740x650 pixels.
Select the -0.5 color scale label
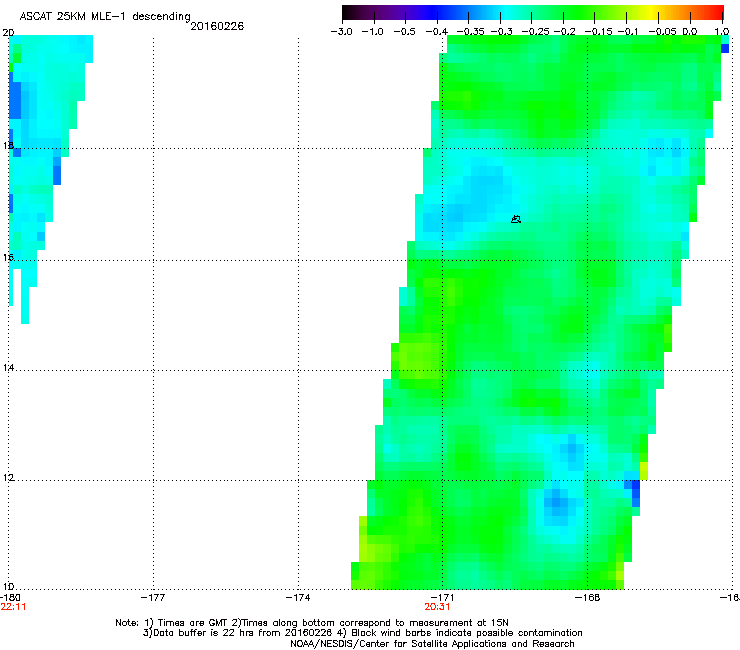[x=404, y=32]
